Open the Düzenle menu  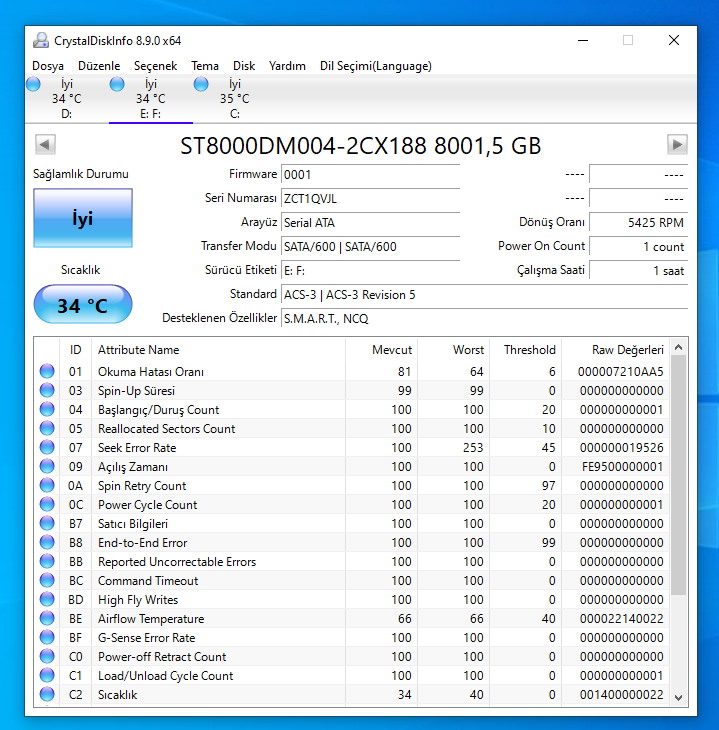tap(99, 66)
